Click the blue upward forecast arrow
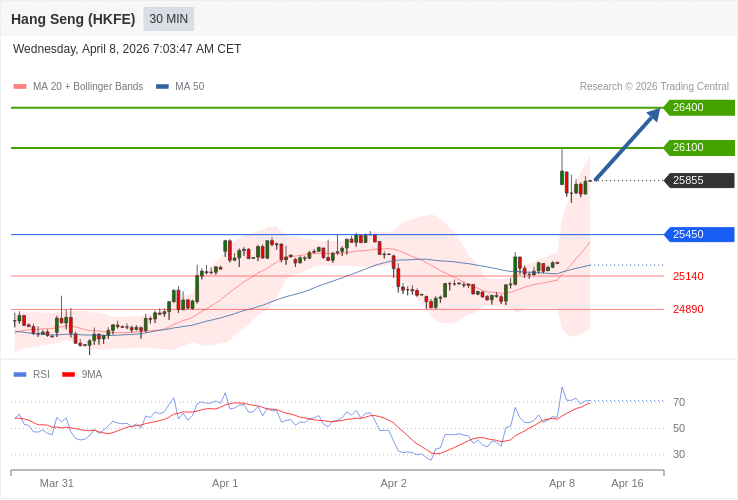Image resolution: width=738 pixels, height=500 pixels. pos(627,145)
